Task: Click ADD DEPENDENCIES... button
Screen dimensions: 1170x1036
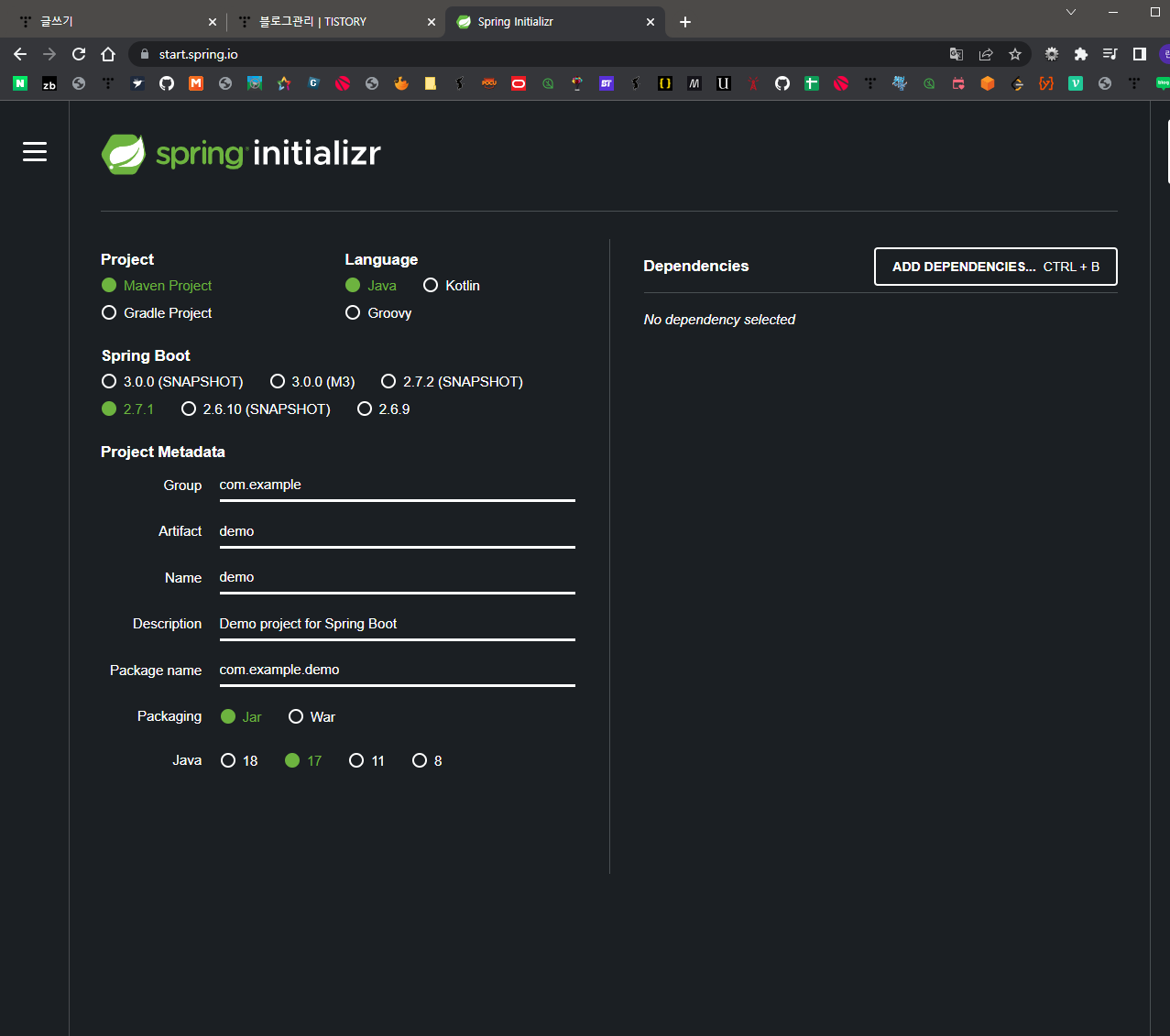Action: (x=996, y=267)
